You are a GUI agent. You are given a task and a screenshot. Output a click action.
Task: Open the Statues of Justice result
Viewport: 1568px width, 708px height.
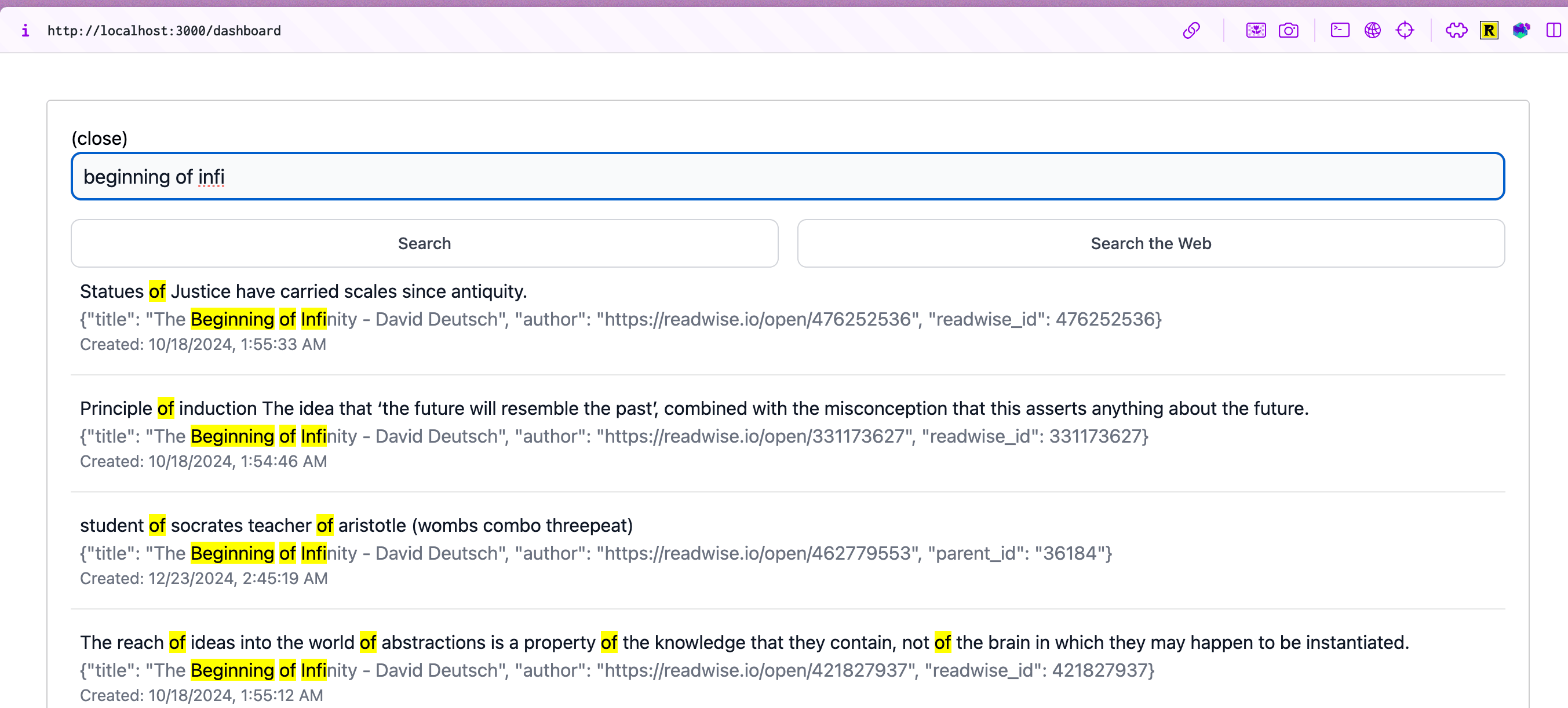pos(303,291)
